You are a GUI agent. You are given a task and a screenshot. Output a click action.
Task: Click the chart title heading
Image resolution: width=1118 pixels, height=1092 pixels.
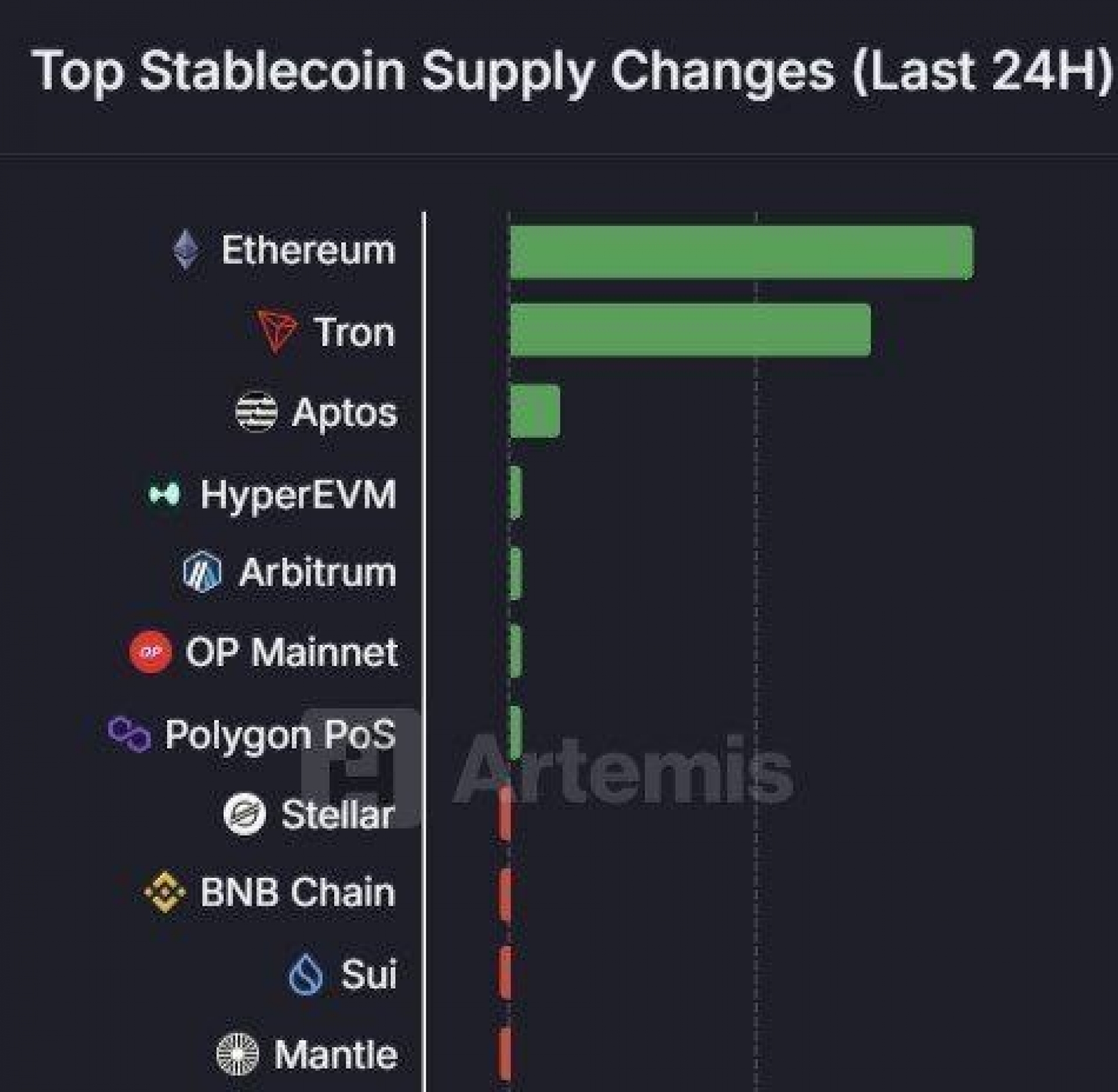(574, 72)
